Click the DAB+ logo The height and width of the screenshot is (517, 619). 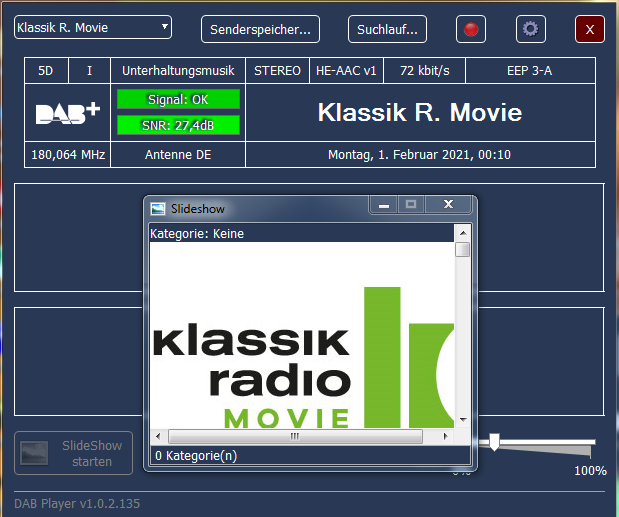coord(67,112)
